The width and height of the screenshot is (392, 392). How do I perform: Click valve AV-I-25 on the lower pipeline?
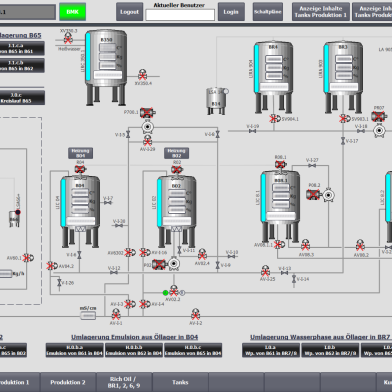pos(266,271)
